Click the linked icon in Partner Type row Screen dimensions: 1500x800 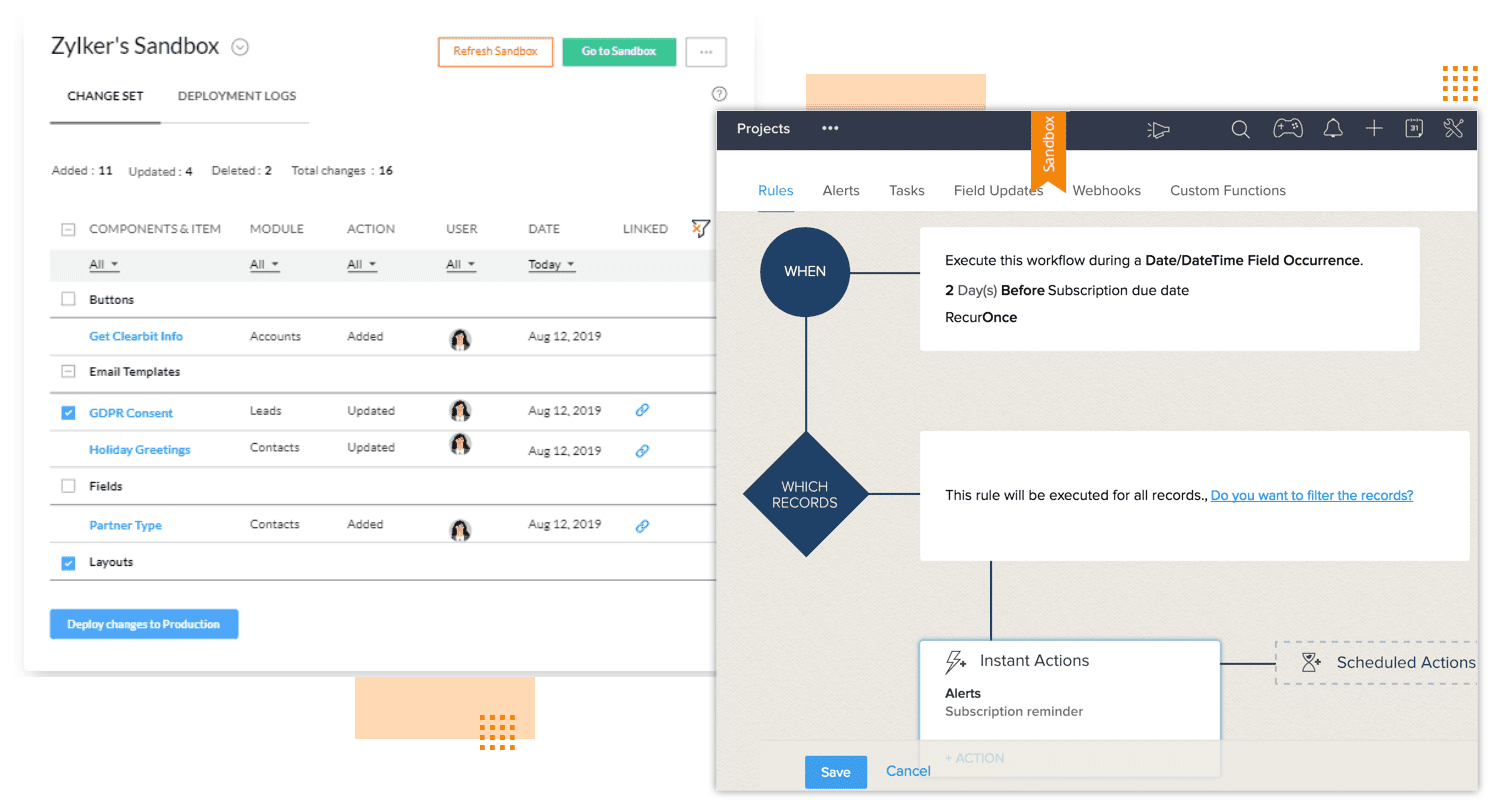643,525
